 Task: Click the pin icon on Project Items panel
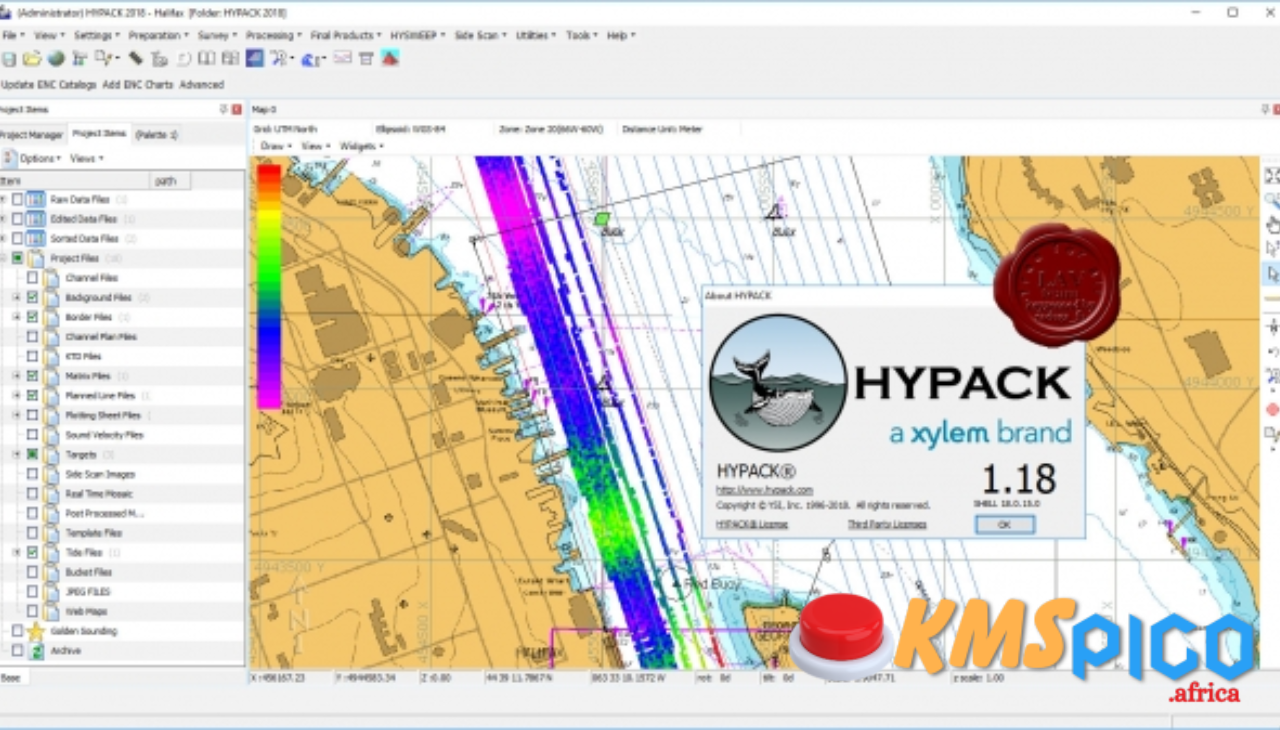click(x=224, y=109)
